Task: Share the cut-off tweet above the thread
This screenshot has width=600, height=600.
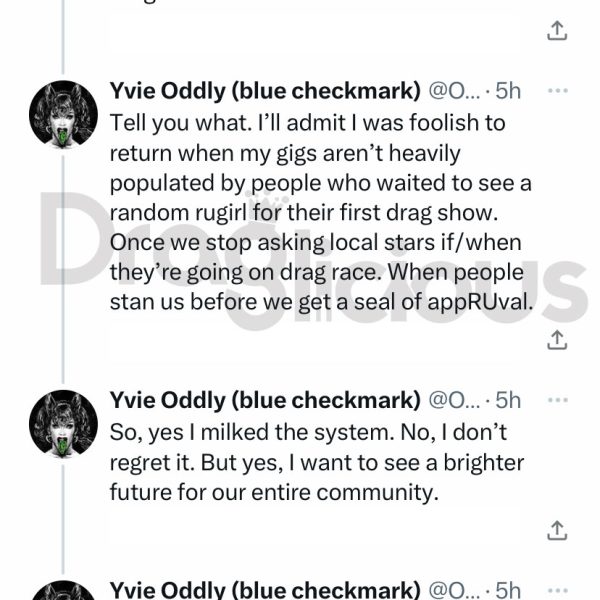Action: [557, 31]
